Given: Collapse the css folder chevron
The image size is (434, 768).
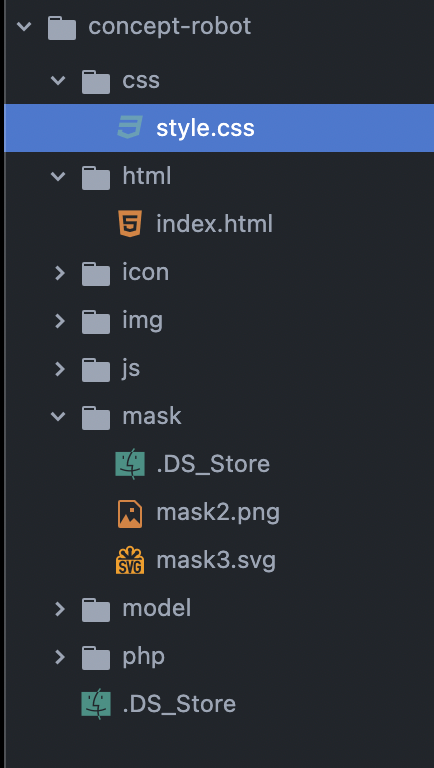Looking at the screenshot, I should [x=58, y=80].
